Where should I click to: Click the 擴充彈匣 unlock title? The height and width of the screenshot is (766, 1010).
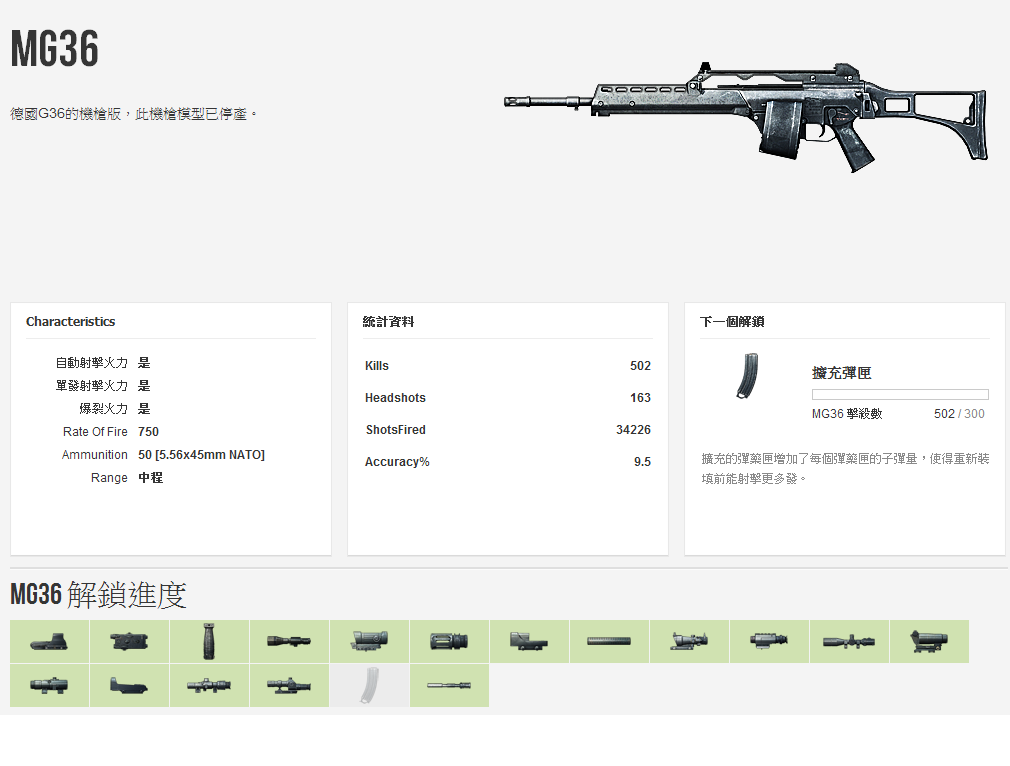pyautogui.click(x=841, y=373)
